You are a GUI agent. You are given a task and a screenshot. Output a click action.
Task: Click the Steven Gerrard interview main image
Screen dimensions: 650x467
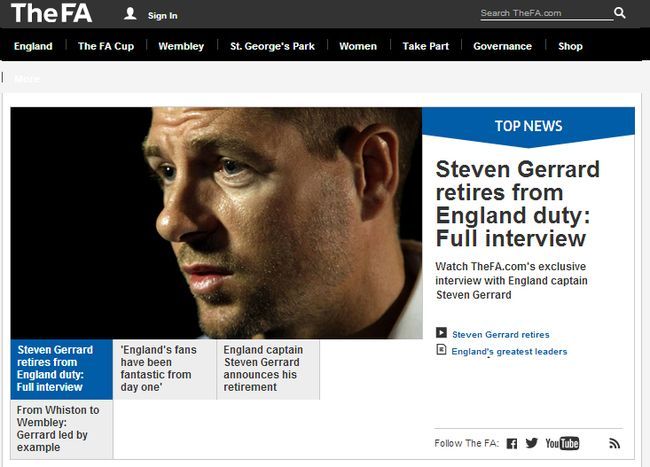pyautogui.click(x=216, y=222)
